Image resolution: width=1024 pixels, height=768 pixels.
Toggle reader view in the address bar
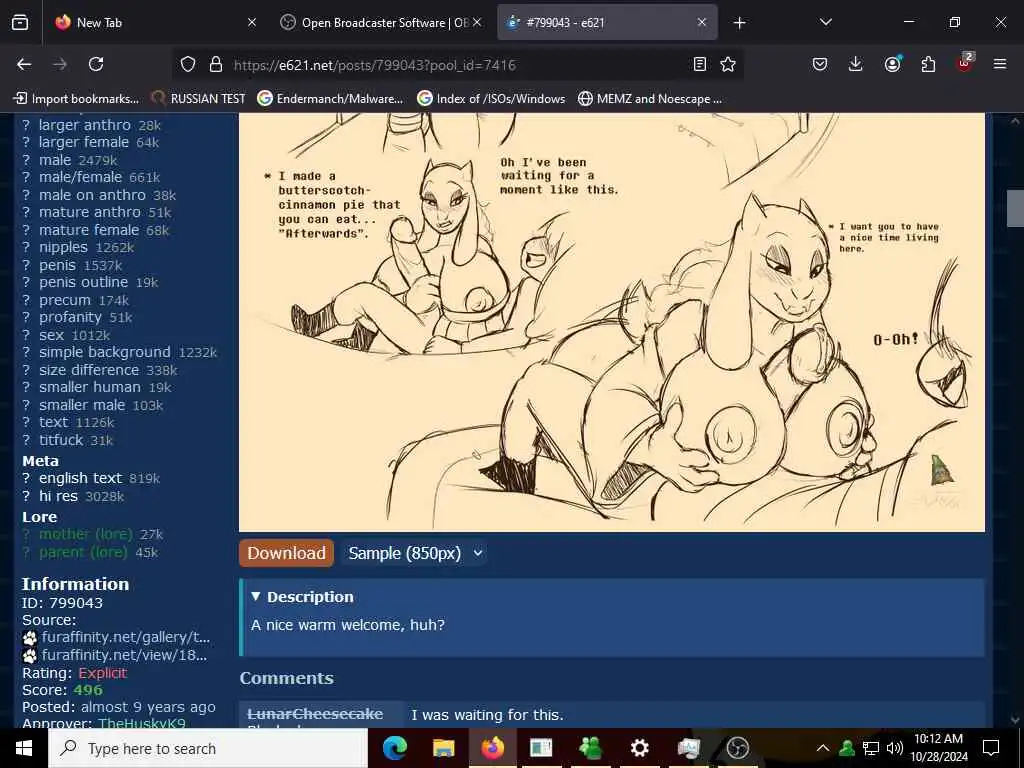(x=699, y=64)
